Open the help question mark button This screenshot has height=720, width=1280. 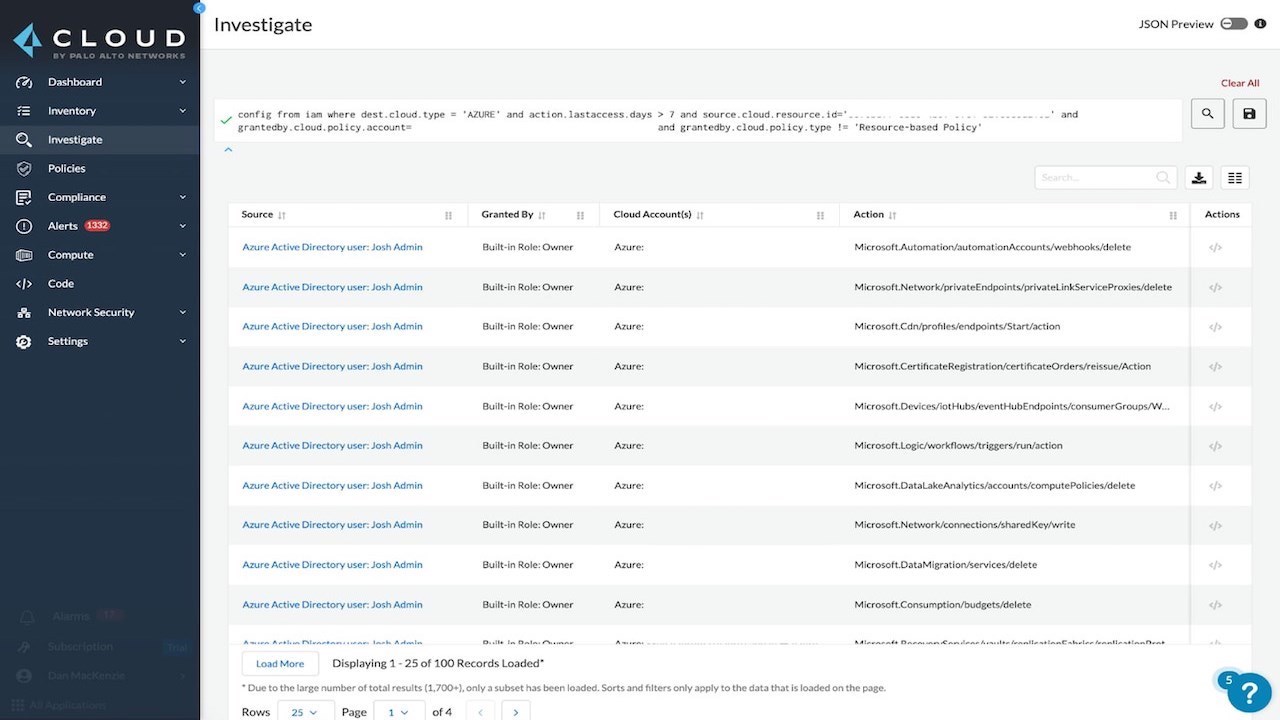point(1249,692)
